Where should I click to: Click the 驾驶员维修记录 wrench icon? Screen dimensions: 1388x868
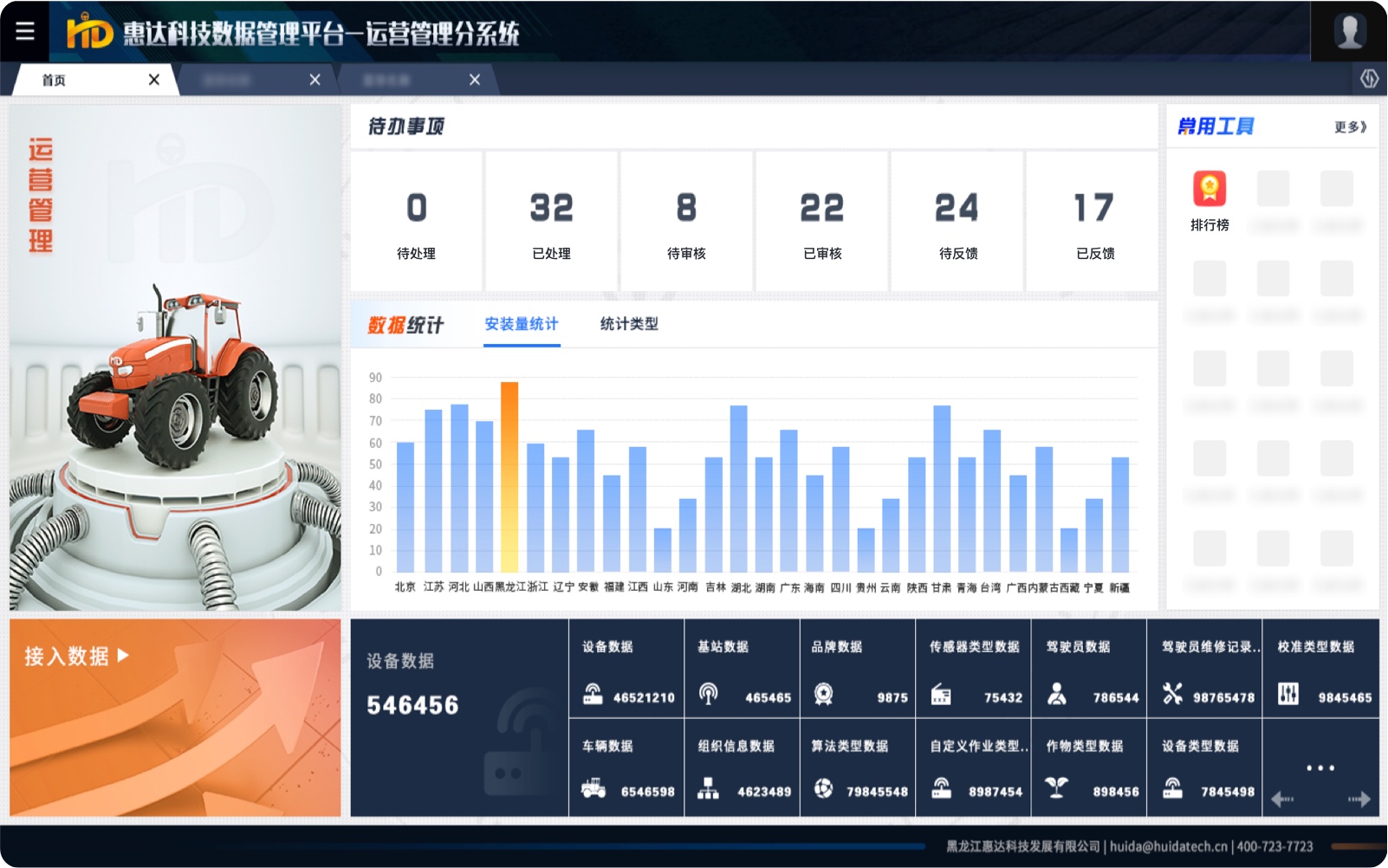click(x=1172, y=694)
